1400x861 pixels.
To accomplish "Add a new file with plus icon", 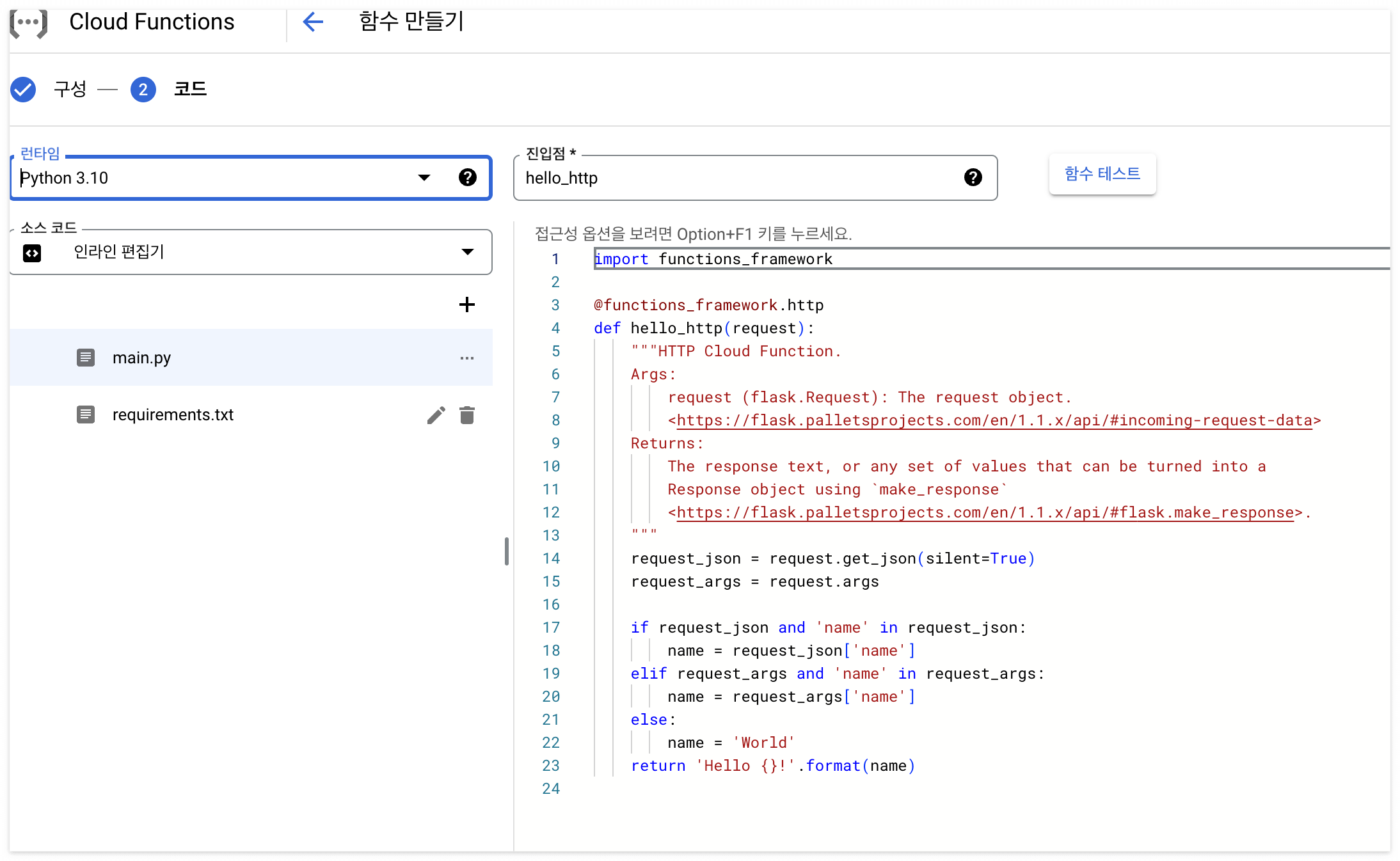I will (x=467, y=304).
